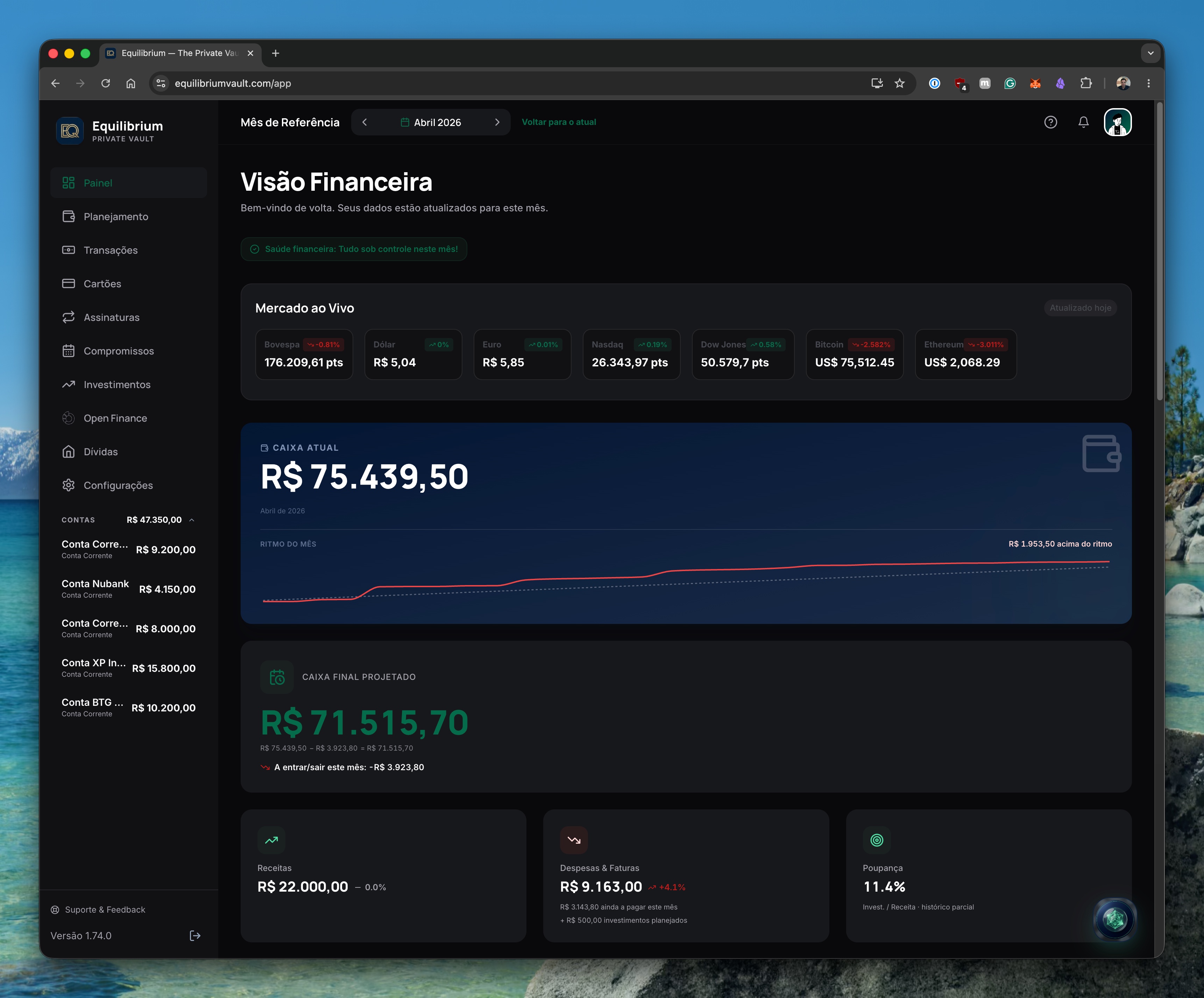The image size is (1204, 998).
Task: Open the Planejamento section
Action: coord(128,216)
